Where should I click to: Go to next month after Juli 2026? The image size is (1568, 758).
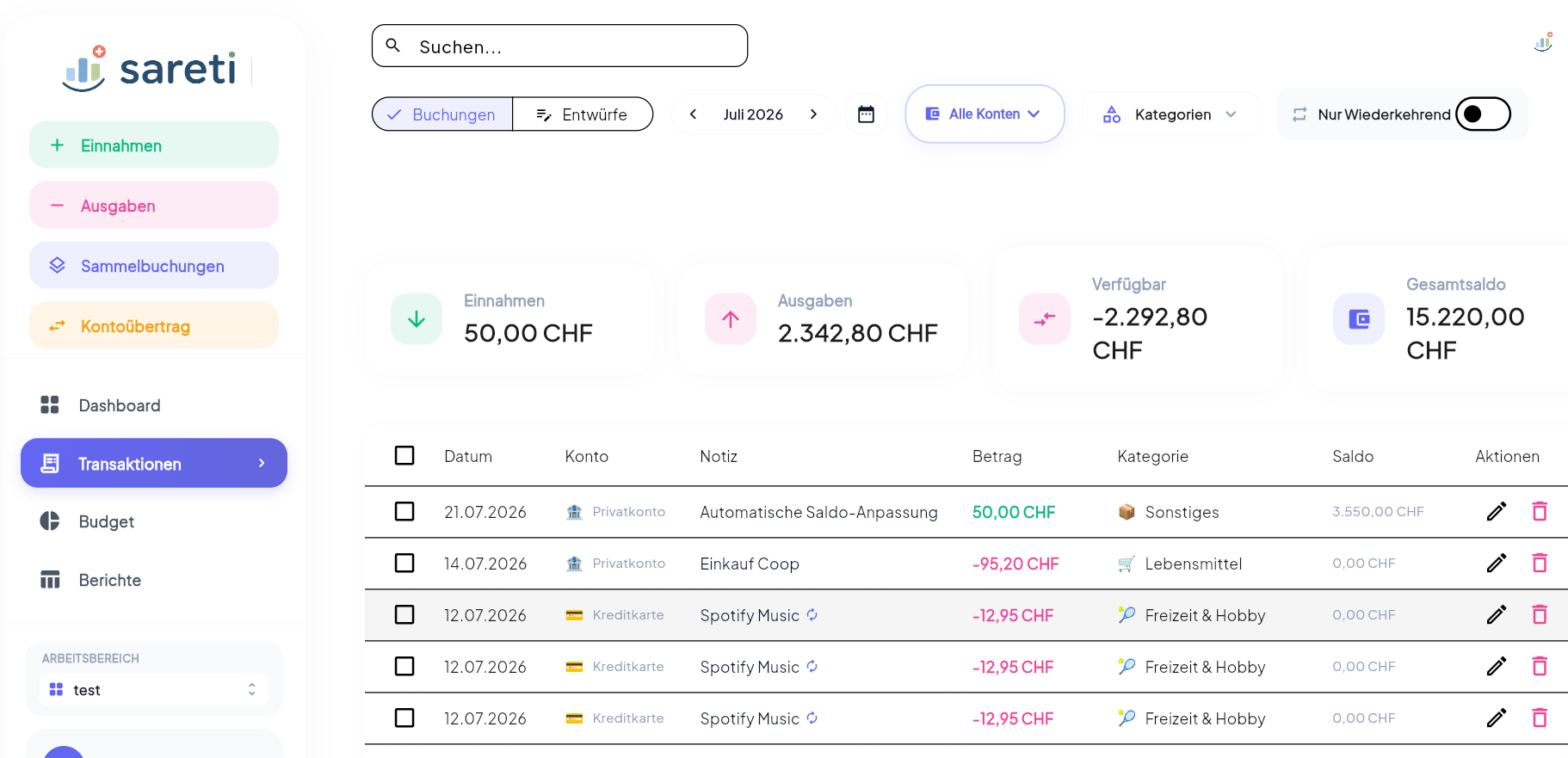813,114
